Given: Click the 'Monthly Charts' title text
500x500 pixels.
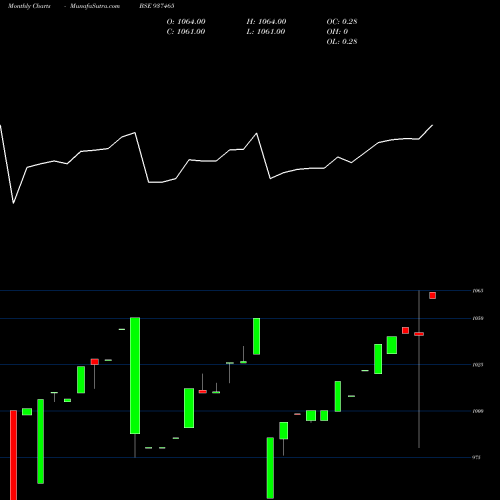Looking at the screenshot, I should tap(29, 6).
